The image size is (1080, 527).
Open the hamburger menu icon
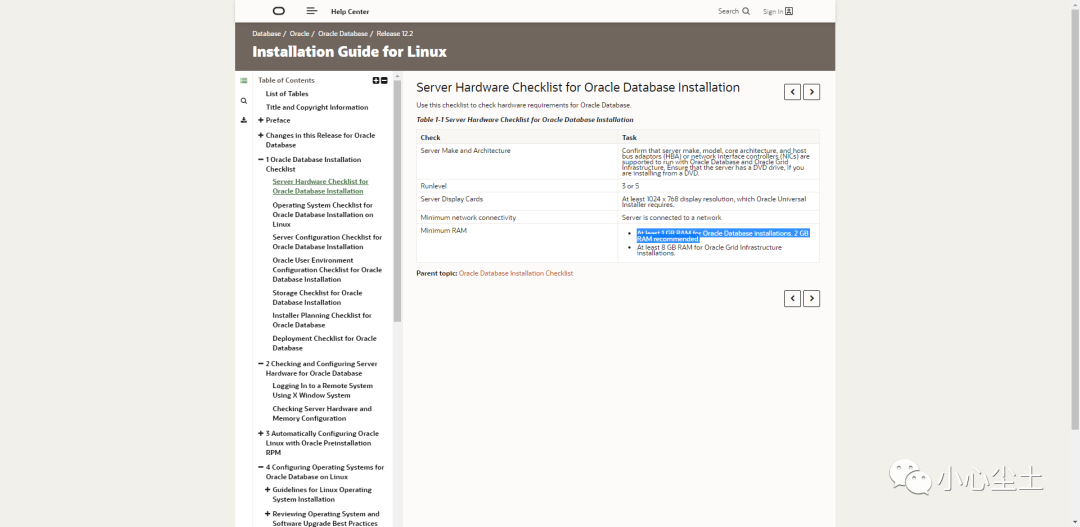tap(311, 11)
